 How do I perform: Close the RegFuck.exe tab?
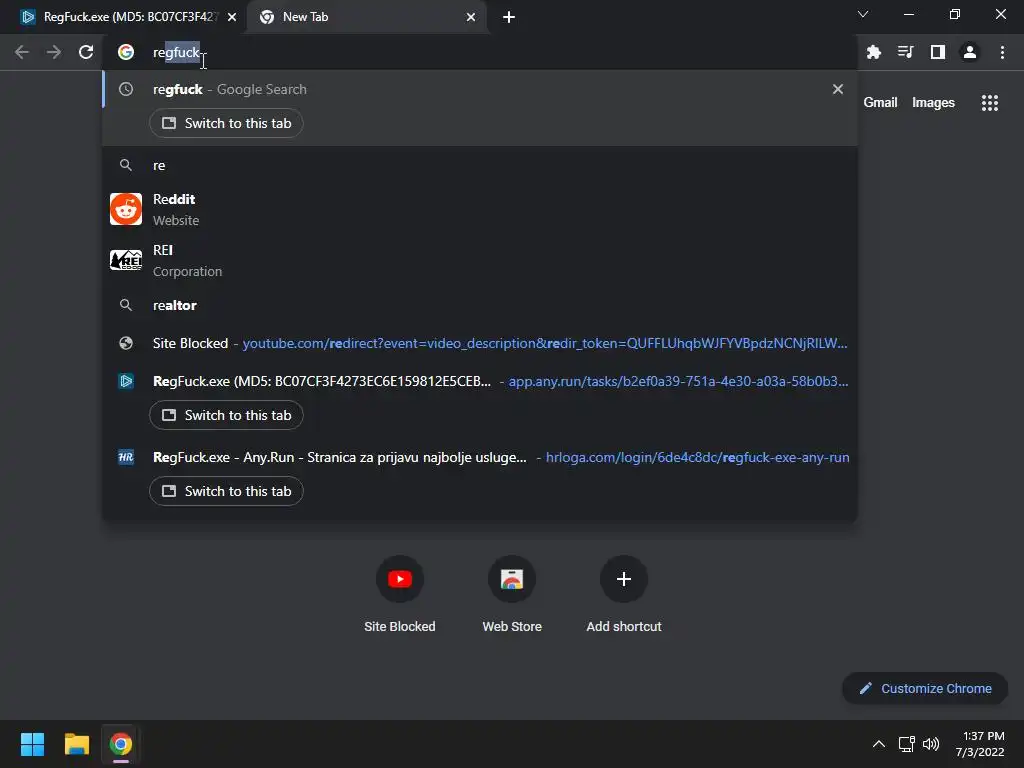tap(232, 17)
